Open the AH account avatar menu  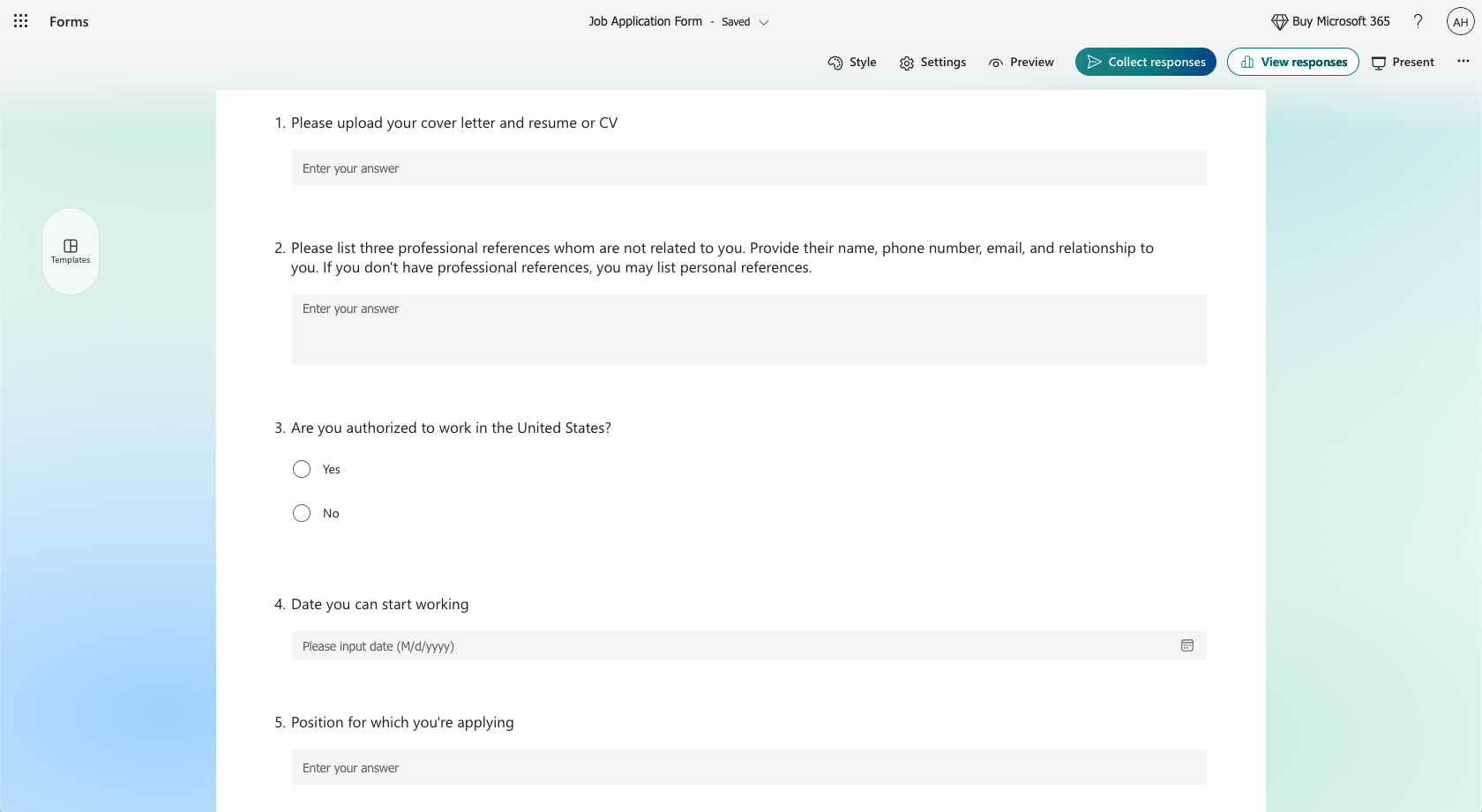click(1461, 21)
